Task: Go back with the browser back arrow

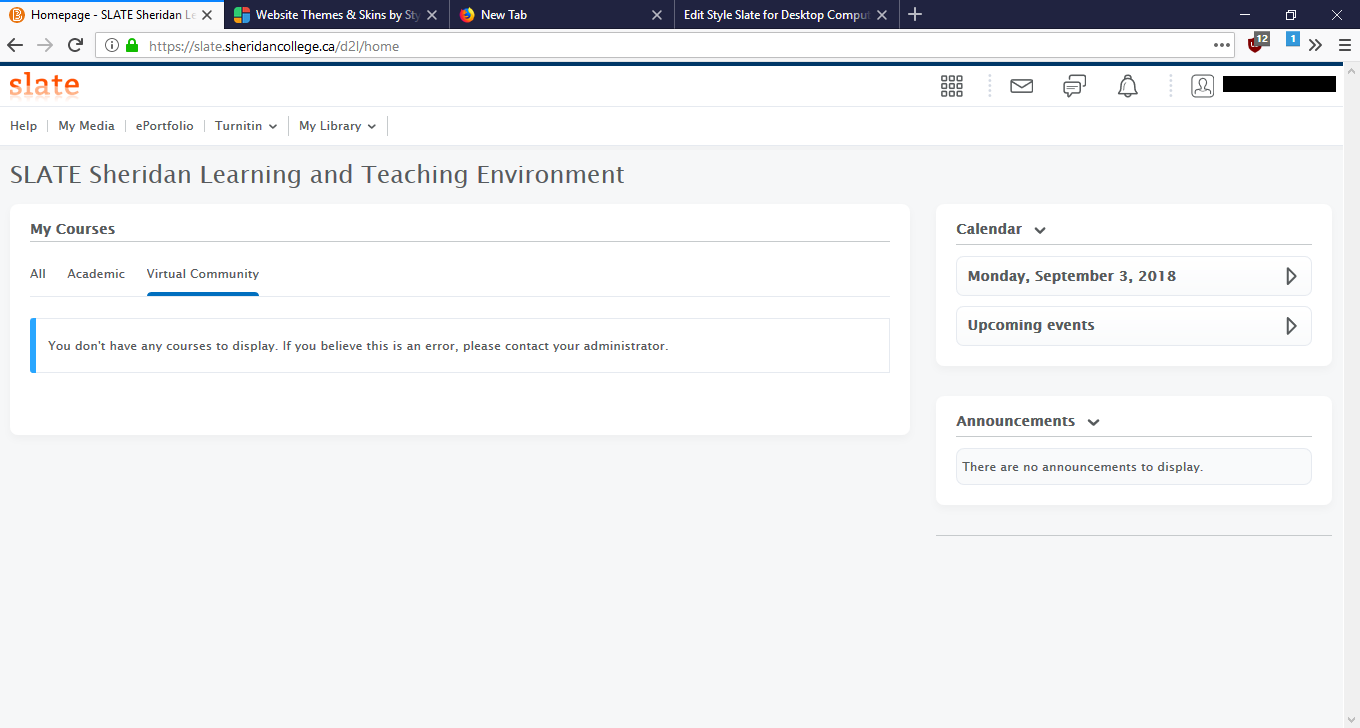Action: click(15, 45)
